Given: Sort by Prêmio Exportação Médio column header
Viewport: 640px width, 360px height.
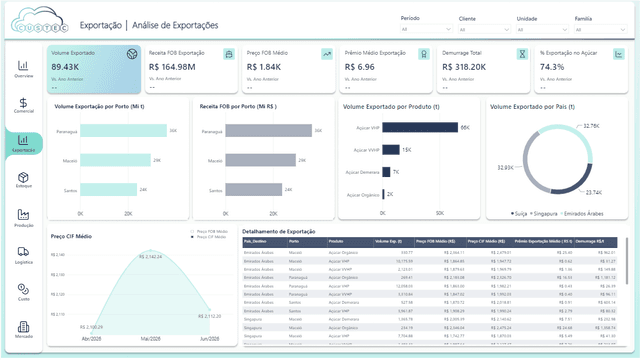Looking at the screenshot, I should tap(543, 242).
